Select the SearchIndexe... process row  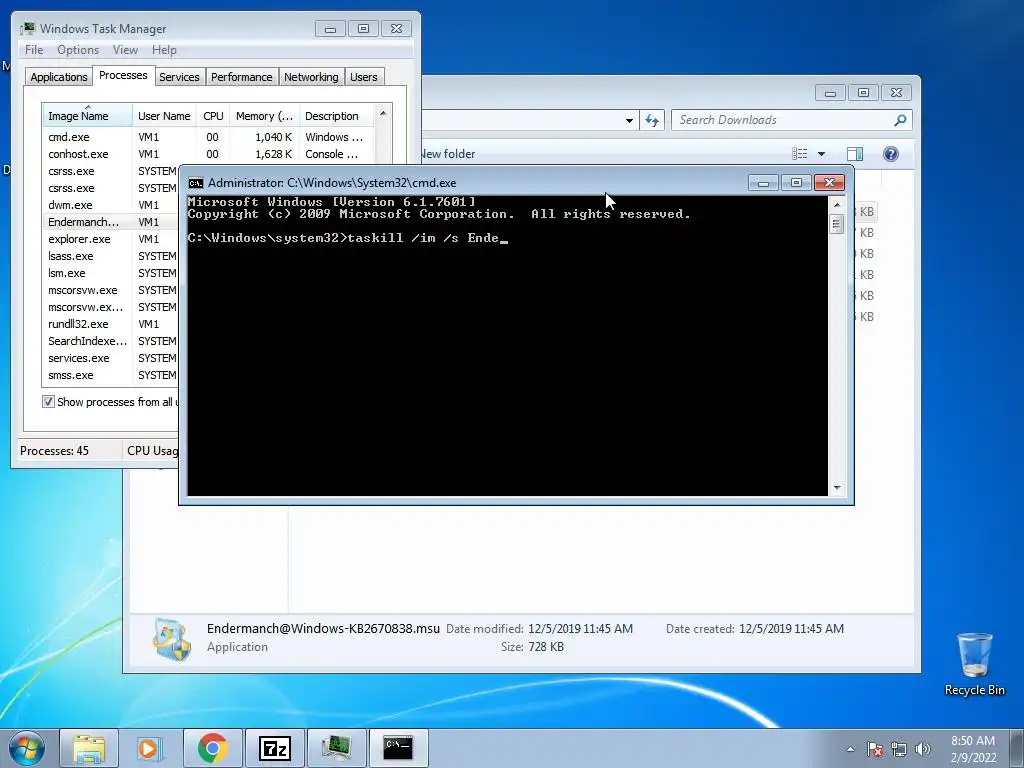(x=110, y=341)
